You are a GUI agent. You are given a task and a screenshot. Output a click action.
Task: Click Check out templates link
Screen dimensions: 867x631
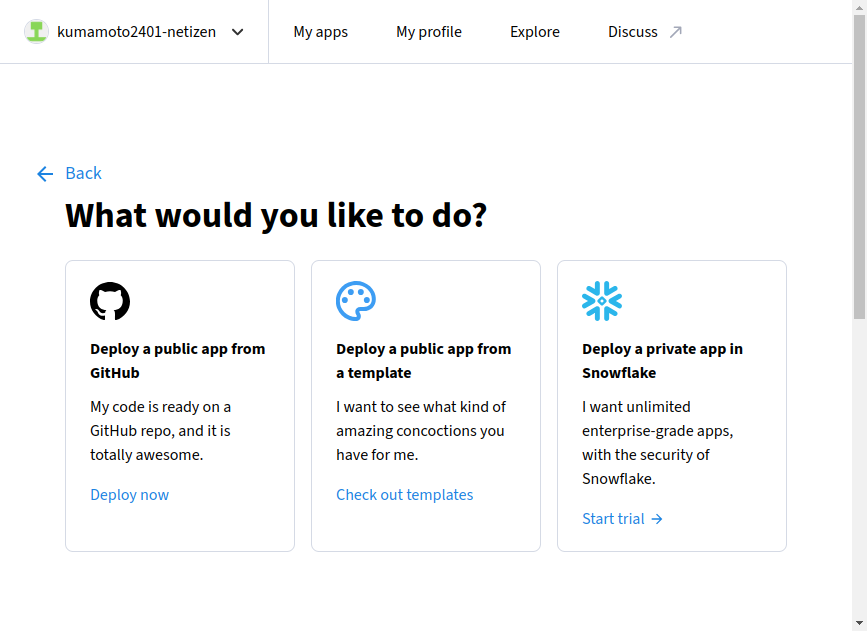pyautogui.click(x=404, y=495)
